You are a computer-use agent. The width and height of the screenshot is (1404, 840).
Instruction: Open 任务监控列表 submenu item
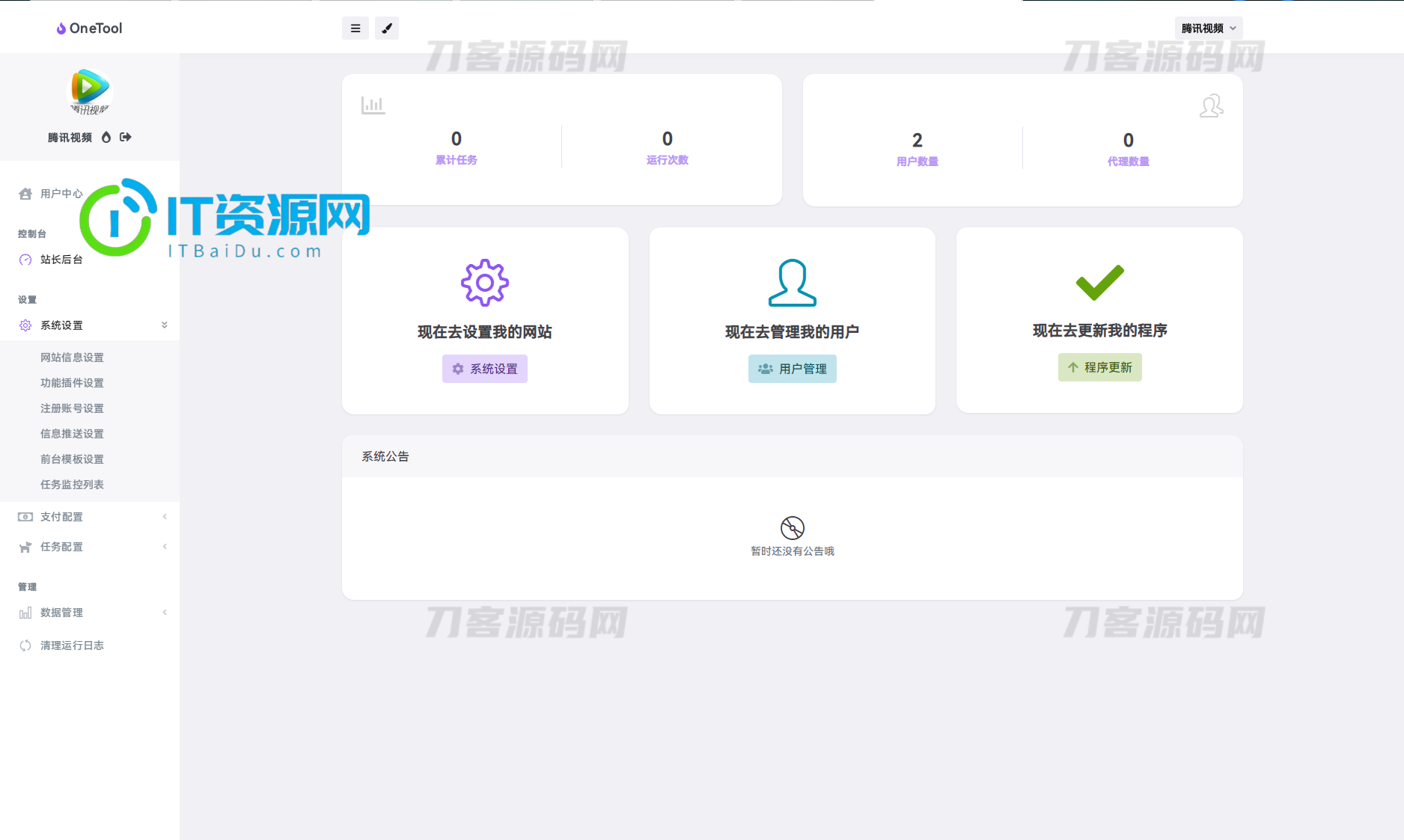[x=73, y=485]
